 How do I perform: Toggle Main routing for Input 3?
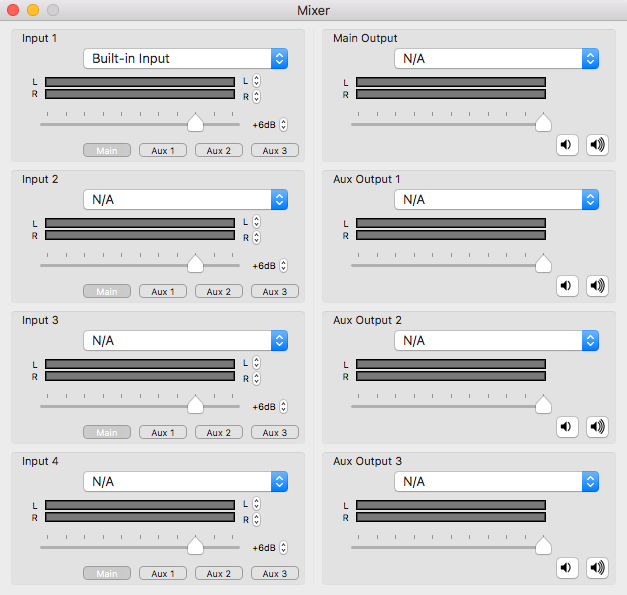click(107, 433)
